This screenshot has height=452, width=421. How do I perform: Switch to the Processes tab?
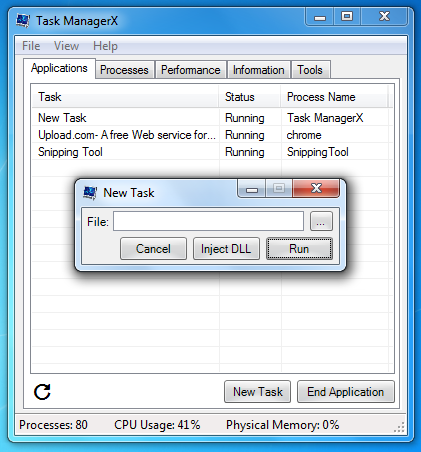124,70
